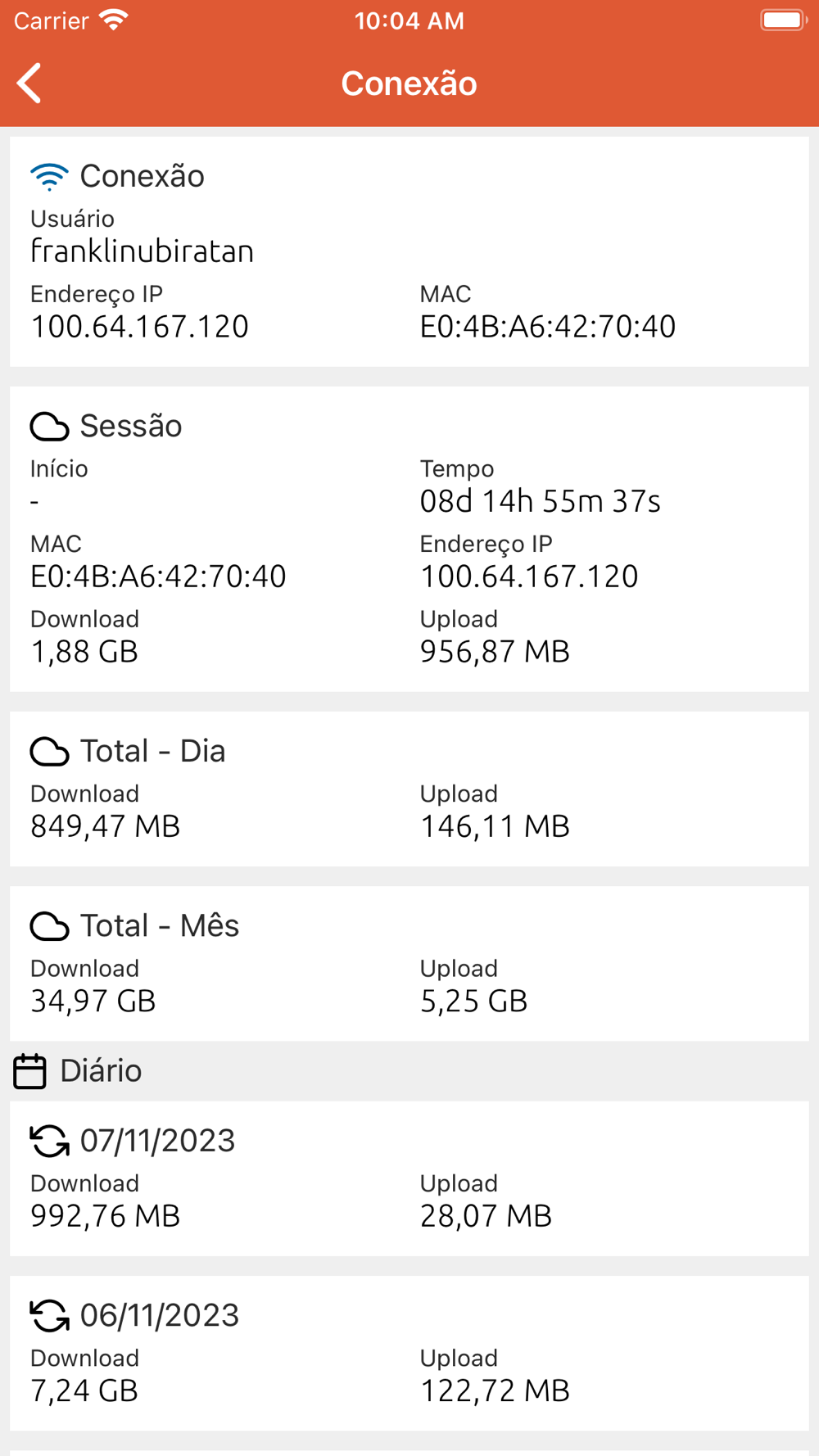Screen dimensions: 819x1456
Task: Tap the back arrow in header
Action: click(x=29, y=84)
